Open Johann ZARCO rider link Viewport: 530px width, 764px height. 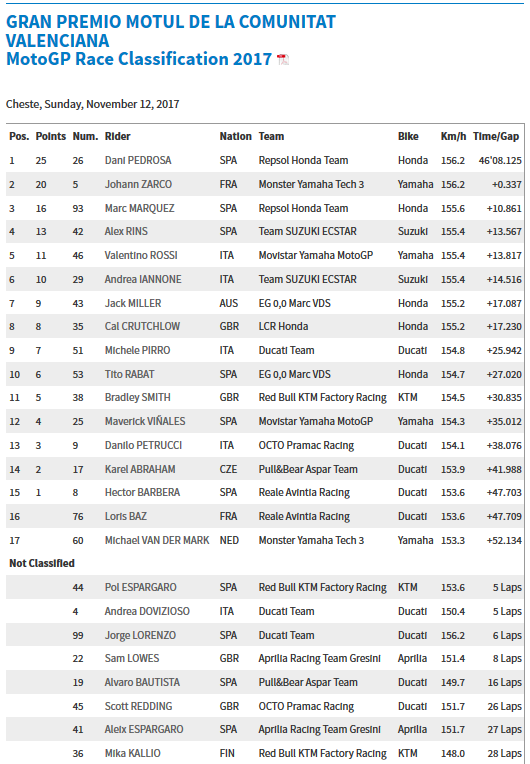(138, 184)
